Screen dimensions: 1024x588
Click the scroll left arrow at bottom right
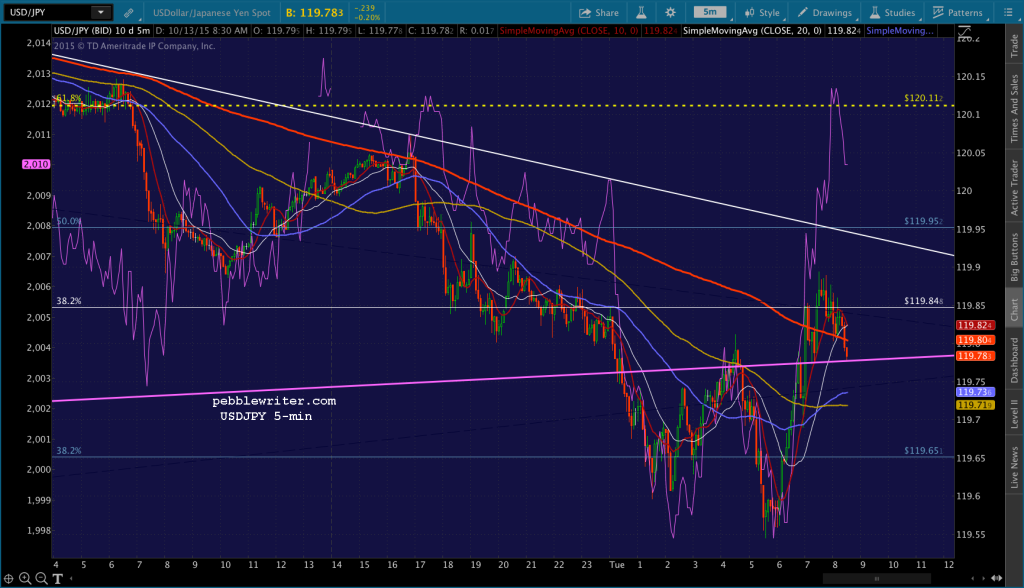(x=974, y=578)
